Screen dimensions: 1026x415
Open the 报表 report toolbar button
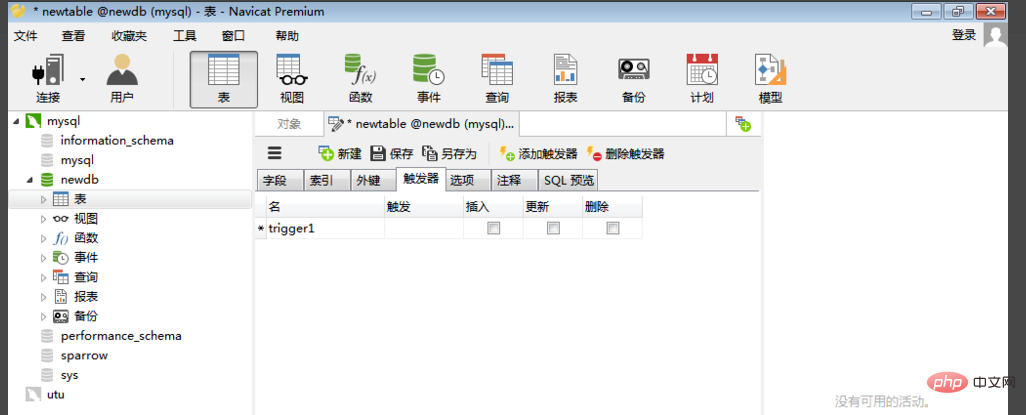(565, 80)
